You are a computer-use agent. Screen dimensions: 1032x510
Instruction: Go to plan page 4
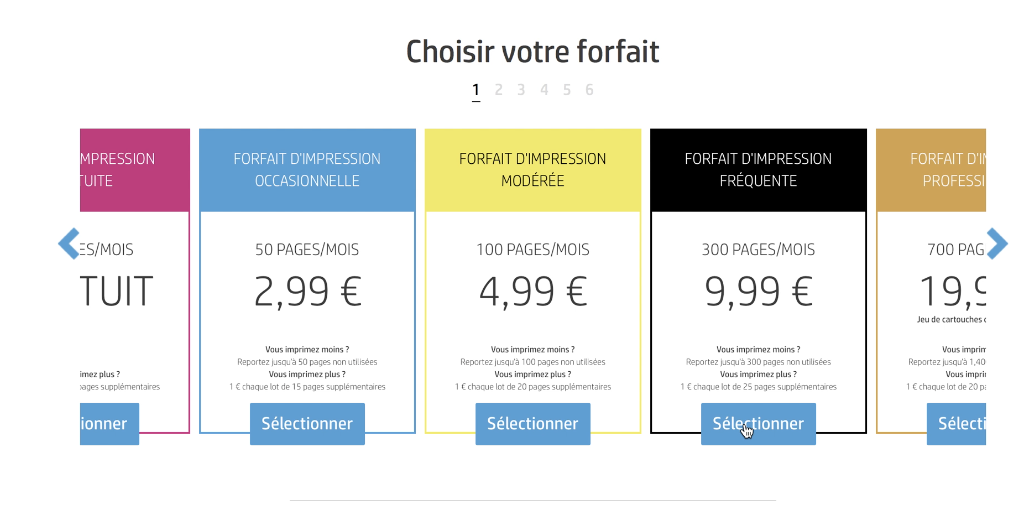(x=544, y=90)
